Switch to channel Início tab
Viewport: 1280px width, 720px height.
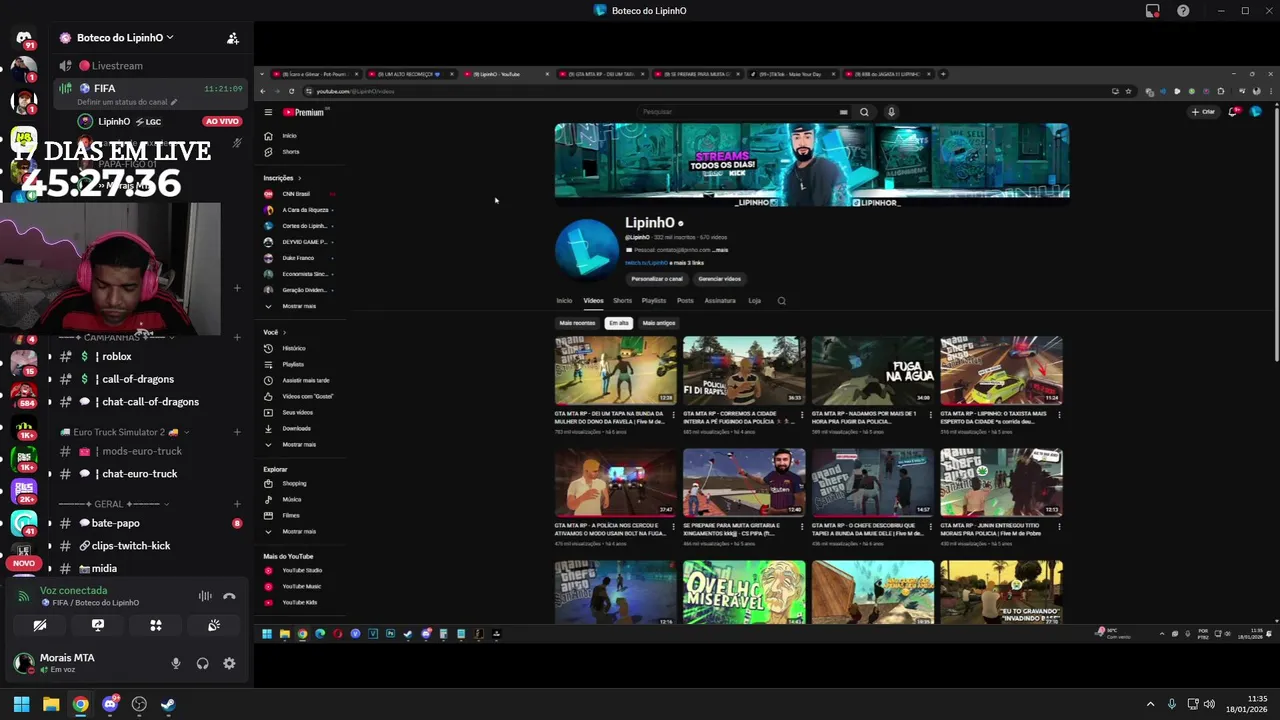click(x=564, y=300)
